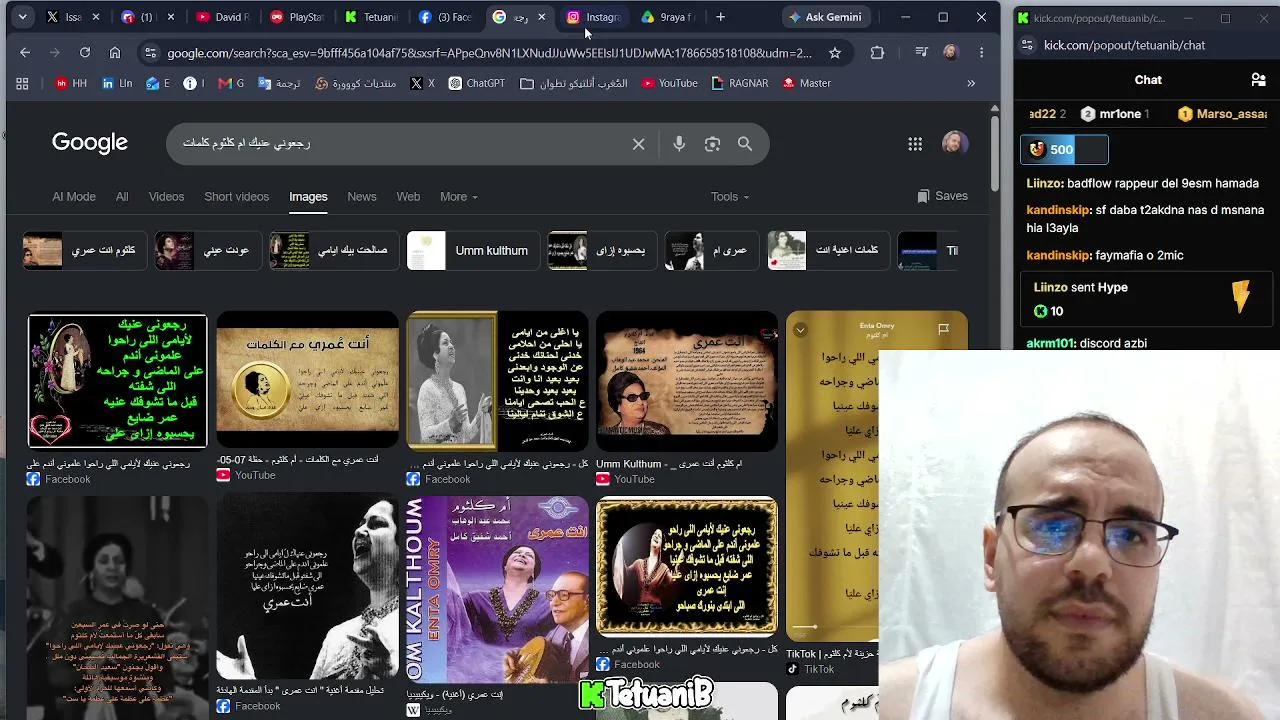This screenshot has height=720, width=1280.
Task: Expand the More search filters
Action: (x=459, y=197)
